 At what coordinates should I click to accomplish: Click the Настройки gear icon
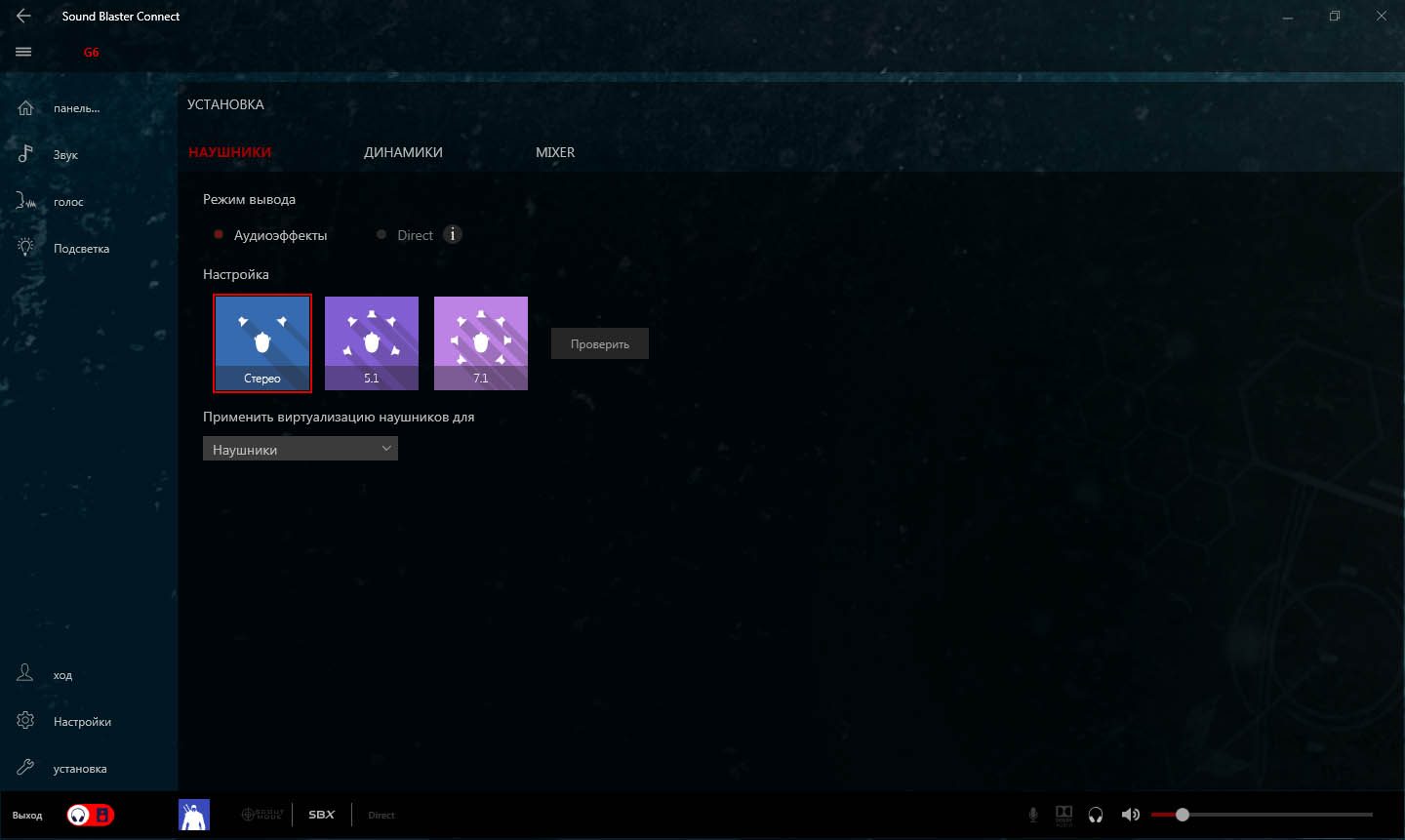pyautogui.click(x=25, y=721)
